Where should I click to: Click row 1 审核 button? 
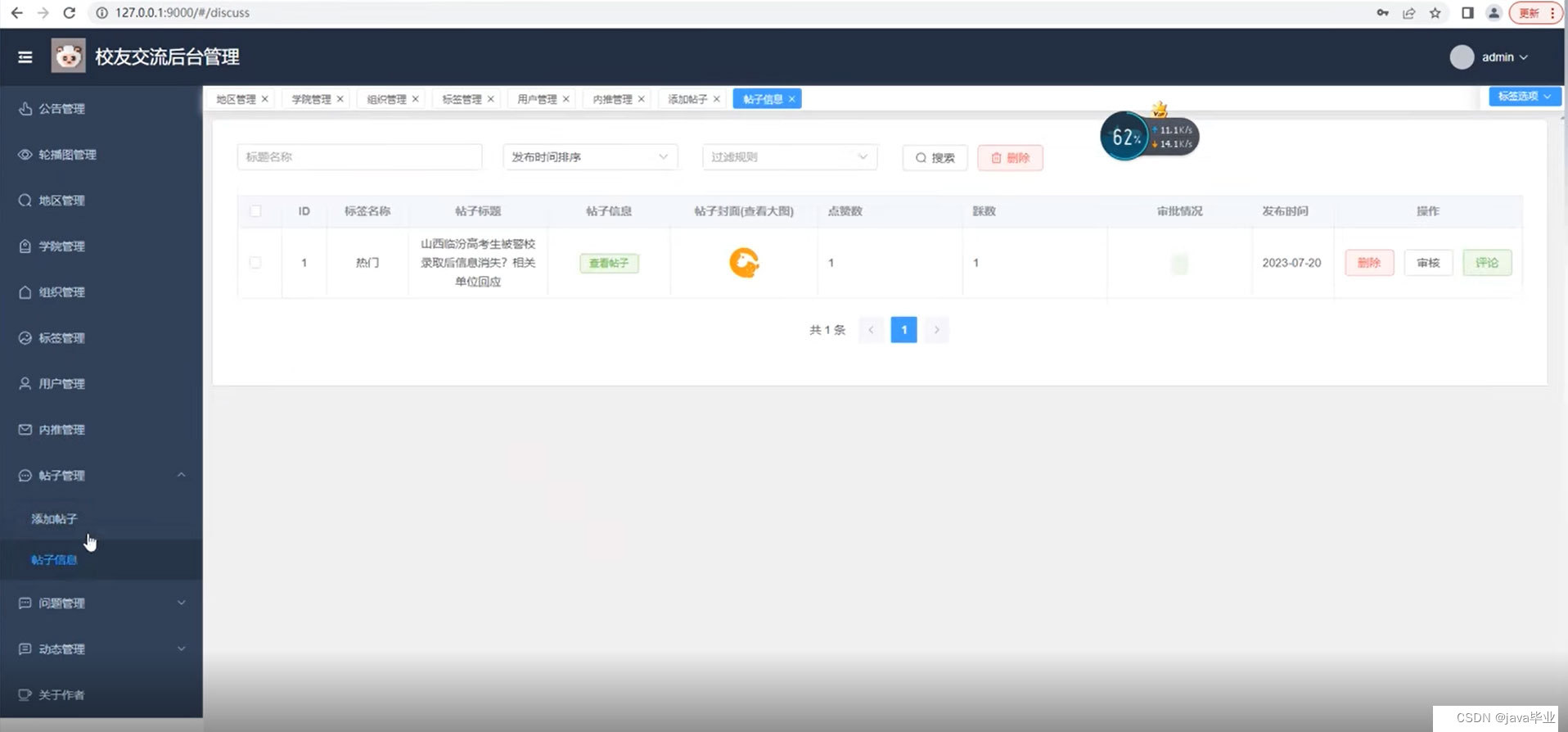pos(1428,263)
